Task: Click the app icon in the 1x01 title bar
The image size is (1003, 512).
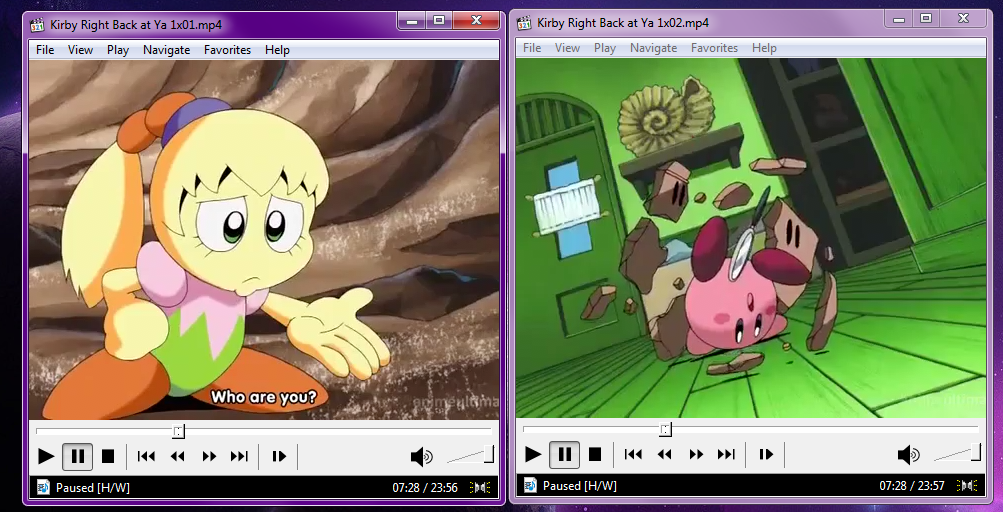Action: (39, 25)
